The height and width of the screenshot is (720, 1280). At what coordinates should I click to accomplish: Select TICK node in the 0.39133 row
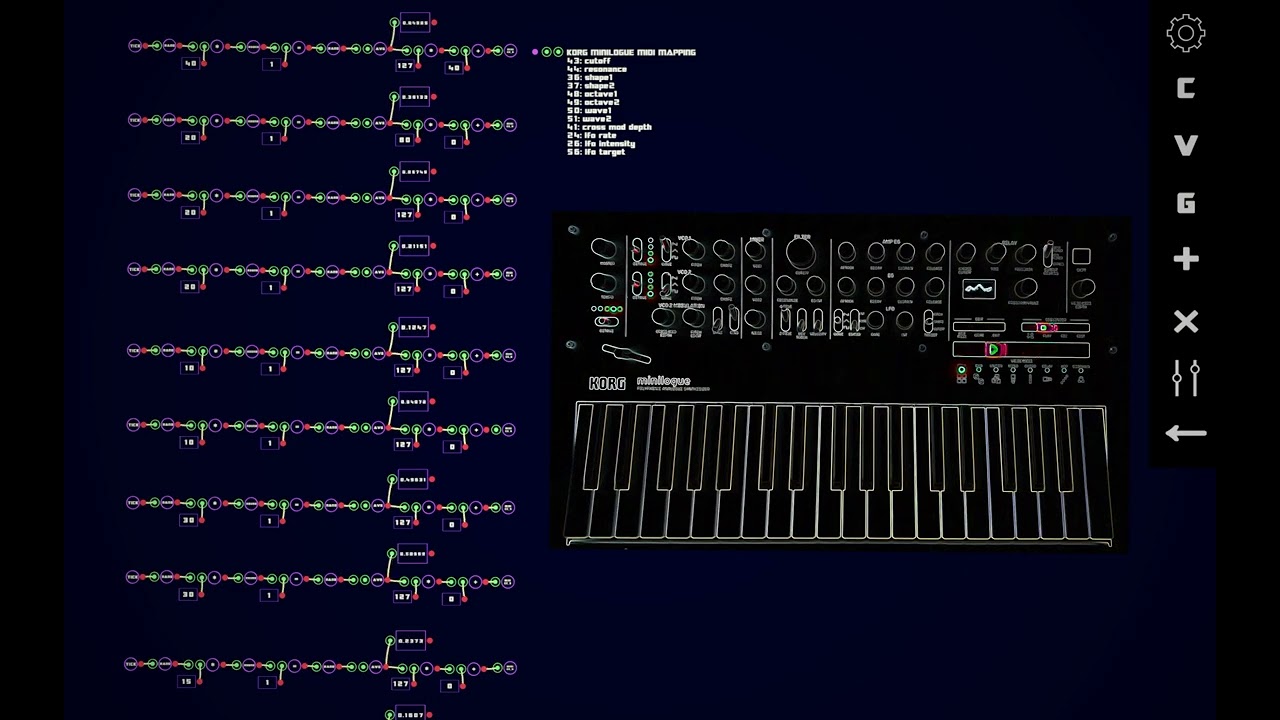pyautogui.click(x=134, y=121)
